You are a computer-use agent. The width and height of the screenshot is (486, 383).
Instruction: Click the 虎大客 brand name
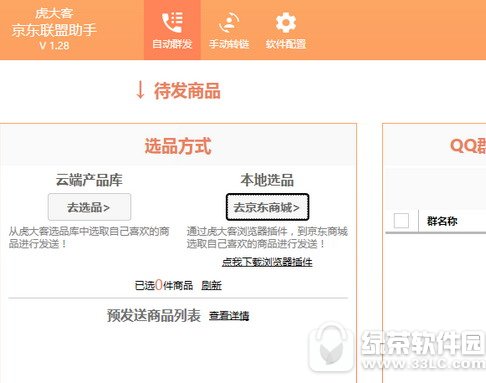pos(54,13)
